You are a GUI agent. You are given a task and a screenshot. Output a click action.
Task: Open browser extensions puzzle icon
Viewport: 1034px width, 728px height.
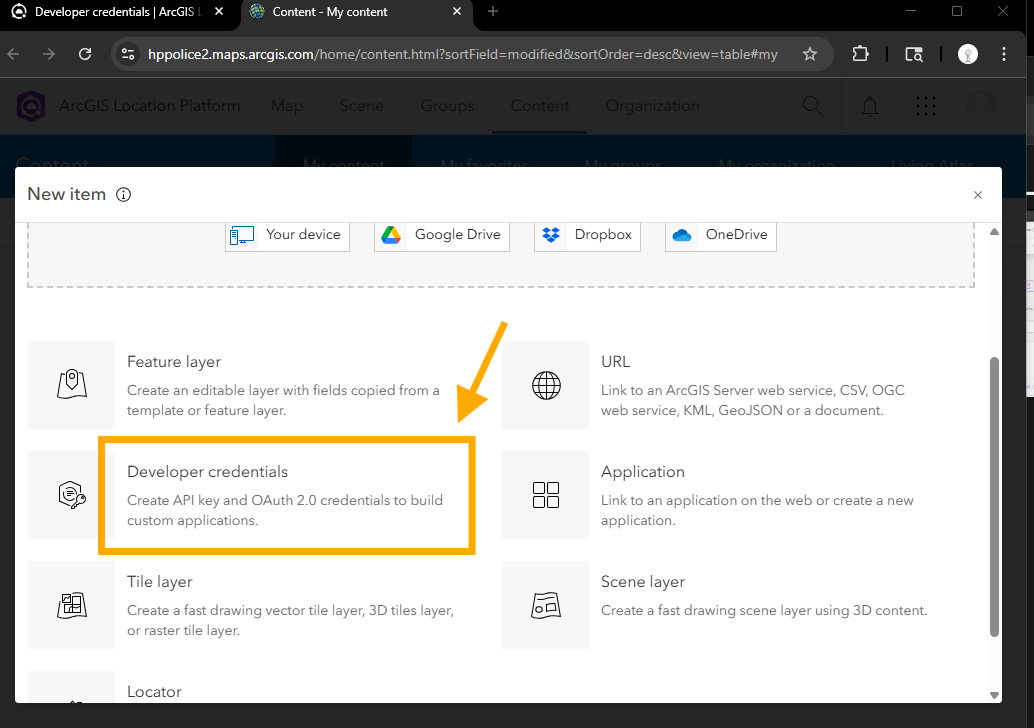860,54
